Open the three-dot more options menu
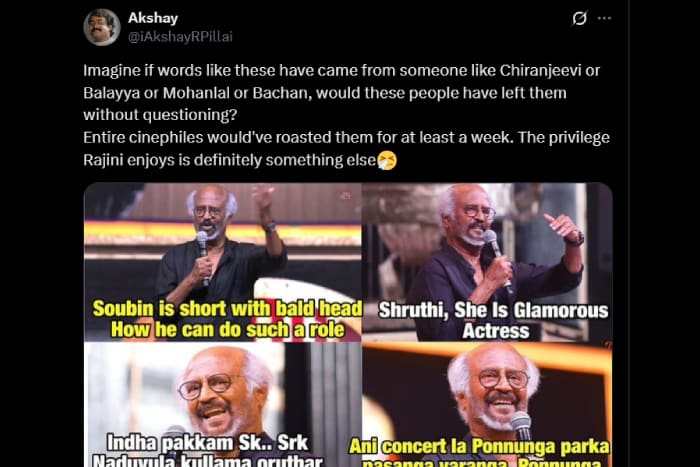Image resolution: width=700 pixels, height=467 pixels. [x=604, y=18]
